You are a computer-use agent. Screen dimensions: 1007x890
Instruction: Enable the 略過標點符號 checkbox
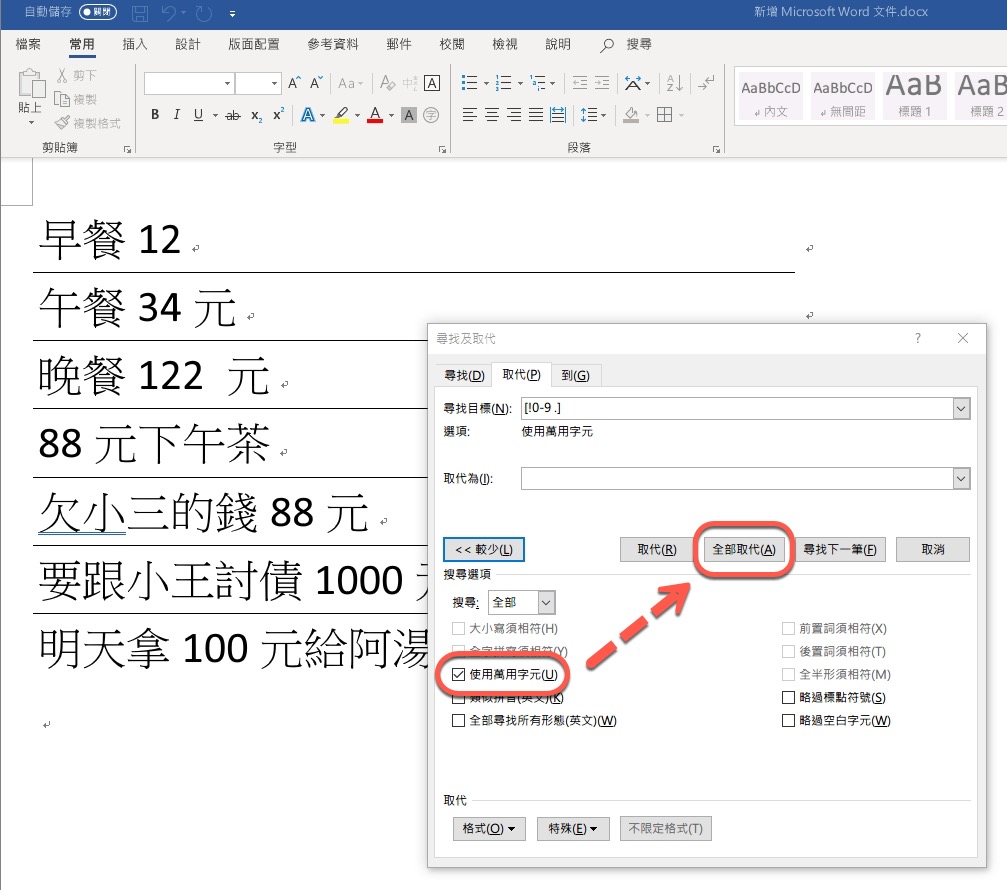click(x=789, y=698)
